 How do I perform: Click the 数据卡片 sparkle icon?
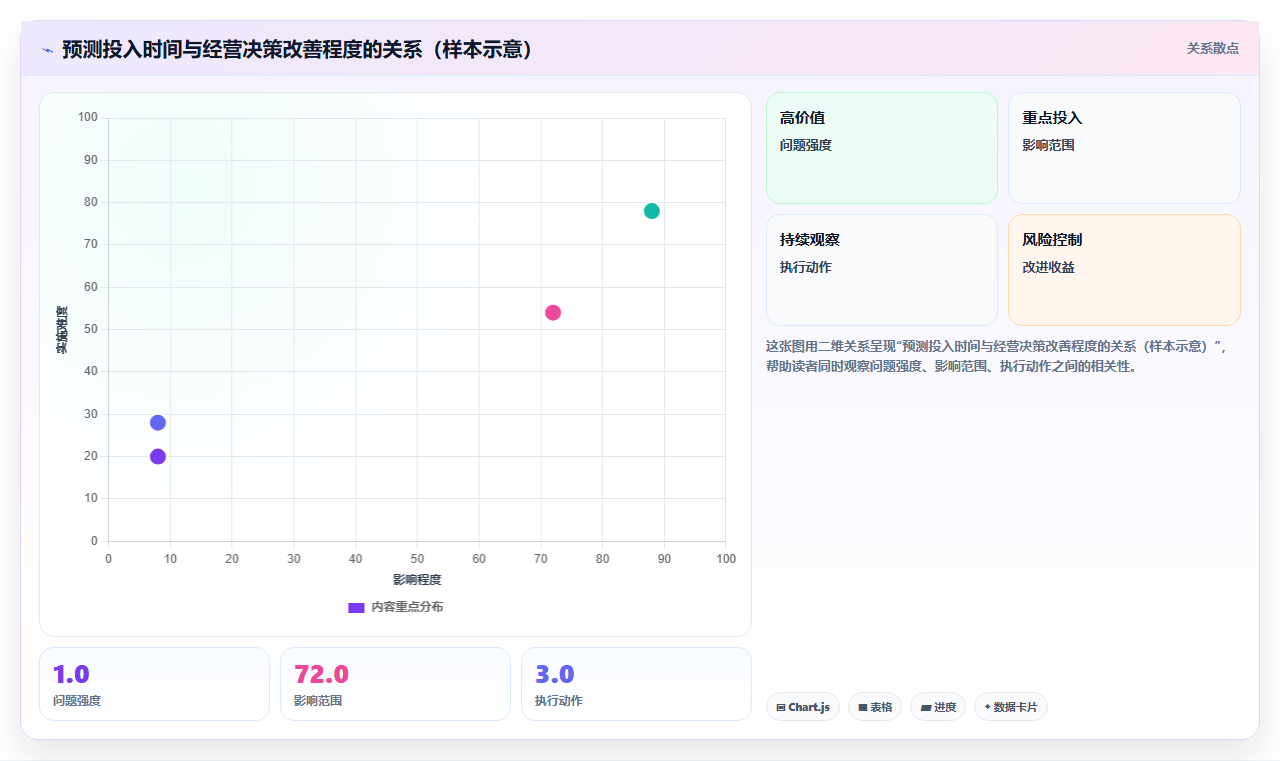(x=987, y=707)
